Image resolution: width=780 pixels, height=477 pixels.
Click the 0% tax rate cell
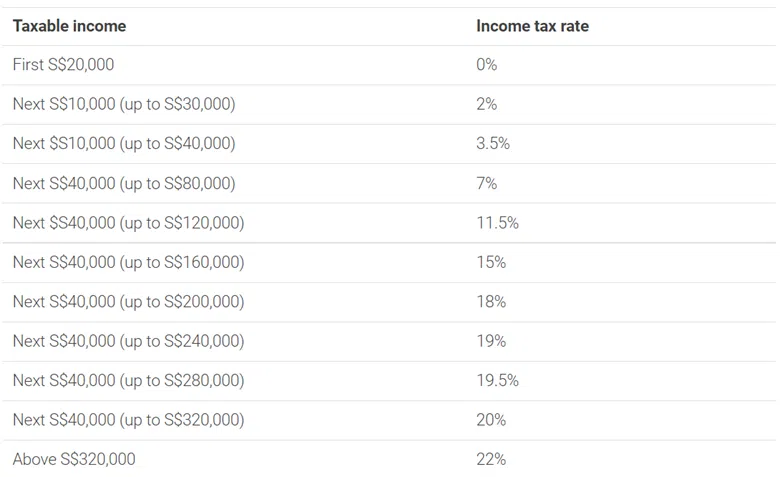[x=487, y=65]
